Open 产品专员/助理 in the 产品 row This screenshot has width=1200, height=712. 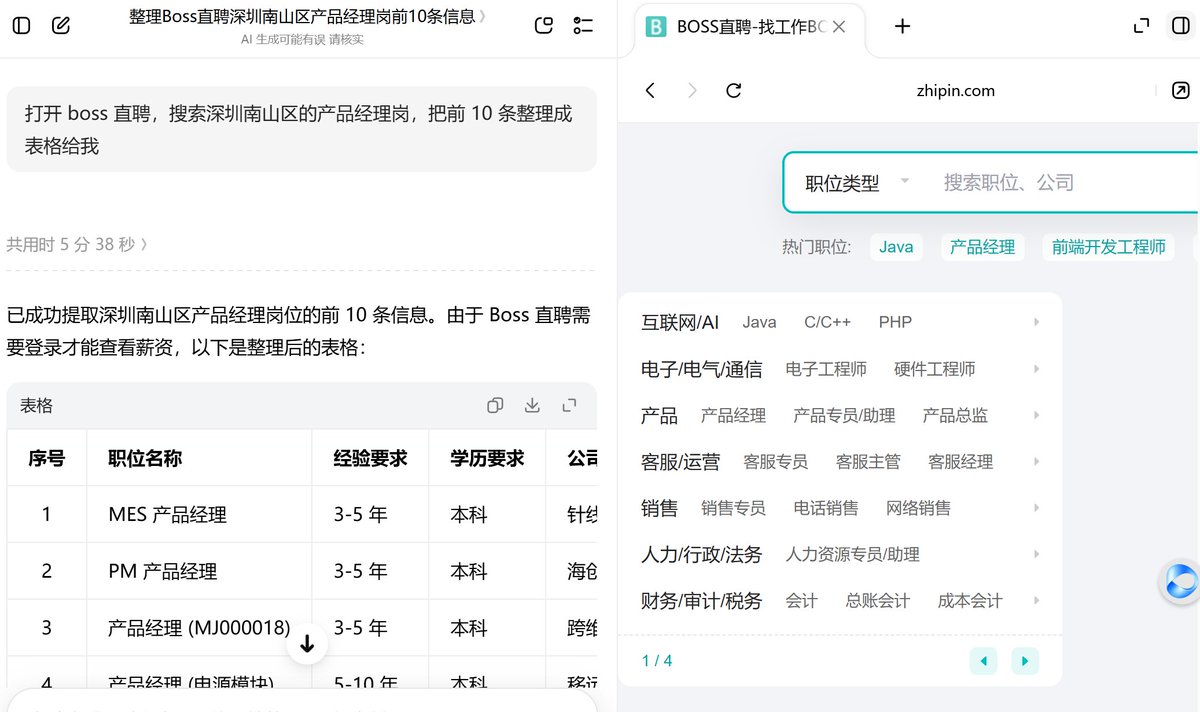click(844, 416)
